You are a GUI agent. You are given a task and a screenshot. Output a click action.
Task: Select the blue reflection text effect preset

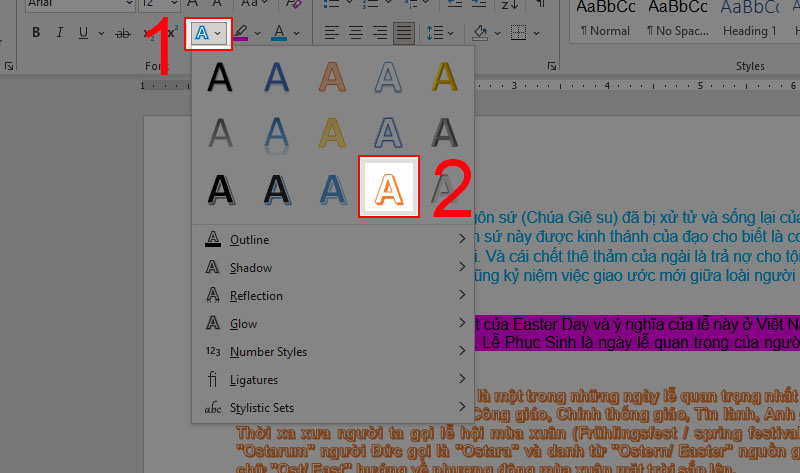click(x=275, y=132)
